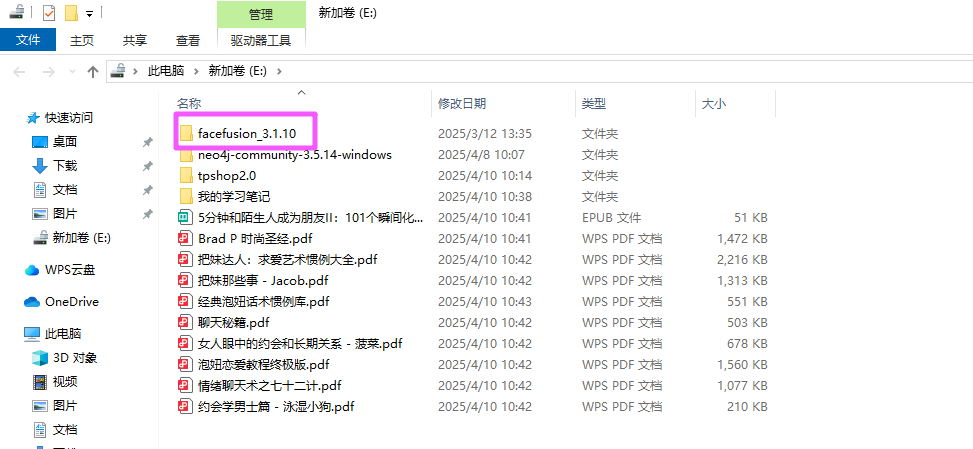
Task: Select 约会学男士篇 - 泳湿小狗.pdf
Action: click(276, 407)
